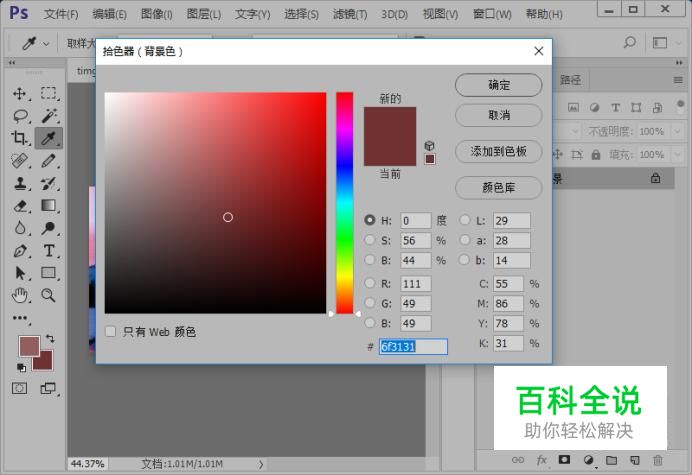Click the web-safe color cube warning icon
This screenshot has height=475, width=692.
pos(429,145)
